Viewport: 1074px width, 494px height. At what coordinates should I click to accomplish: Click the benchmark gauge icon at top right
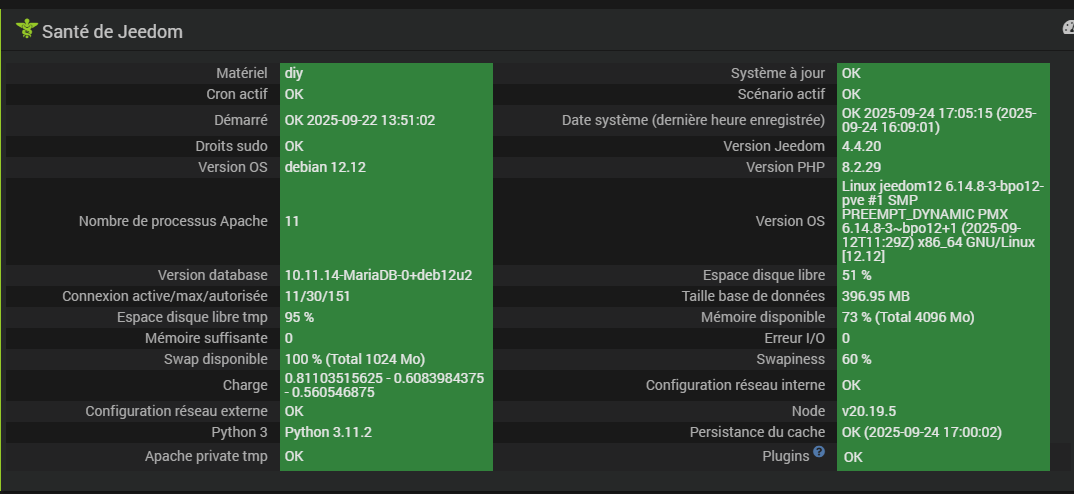click(1068, 28)
